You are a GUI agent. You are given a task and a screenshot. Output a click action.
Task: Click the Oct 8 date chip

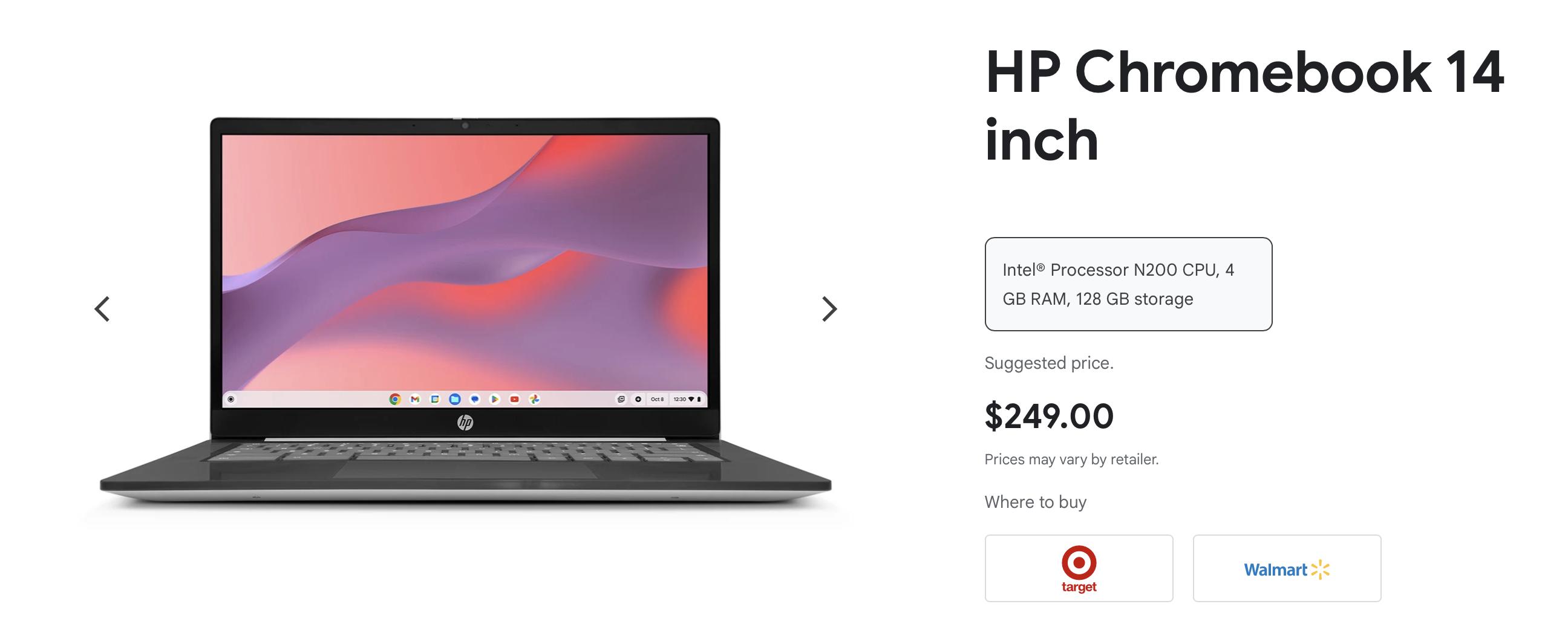pyautogui.click(x=658, y=400)
